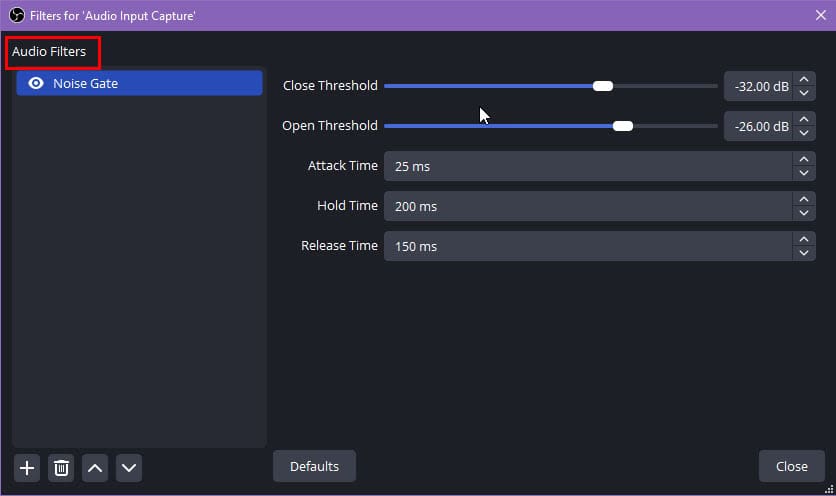Decrease Hold Time with the down arrow

[804, 213]
